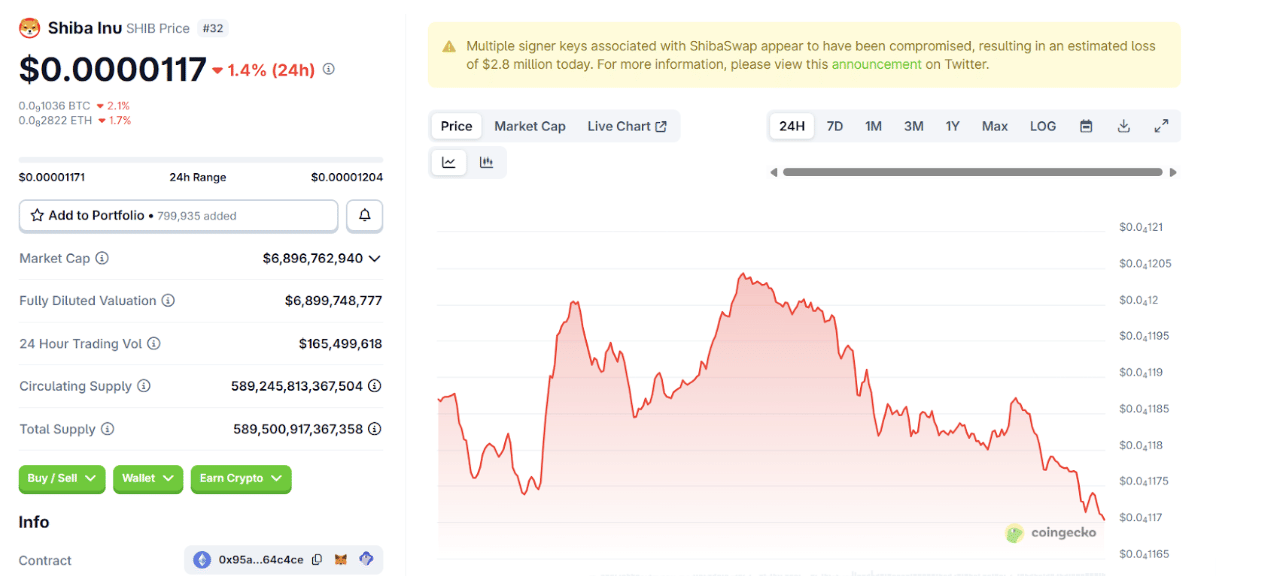
Task: Open the announcement link in warning banner
Action: (x=876, y=64)
